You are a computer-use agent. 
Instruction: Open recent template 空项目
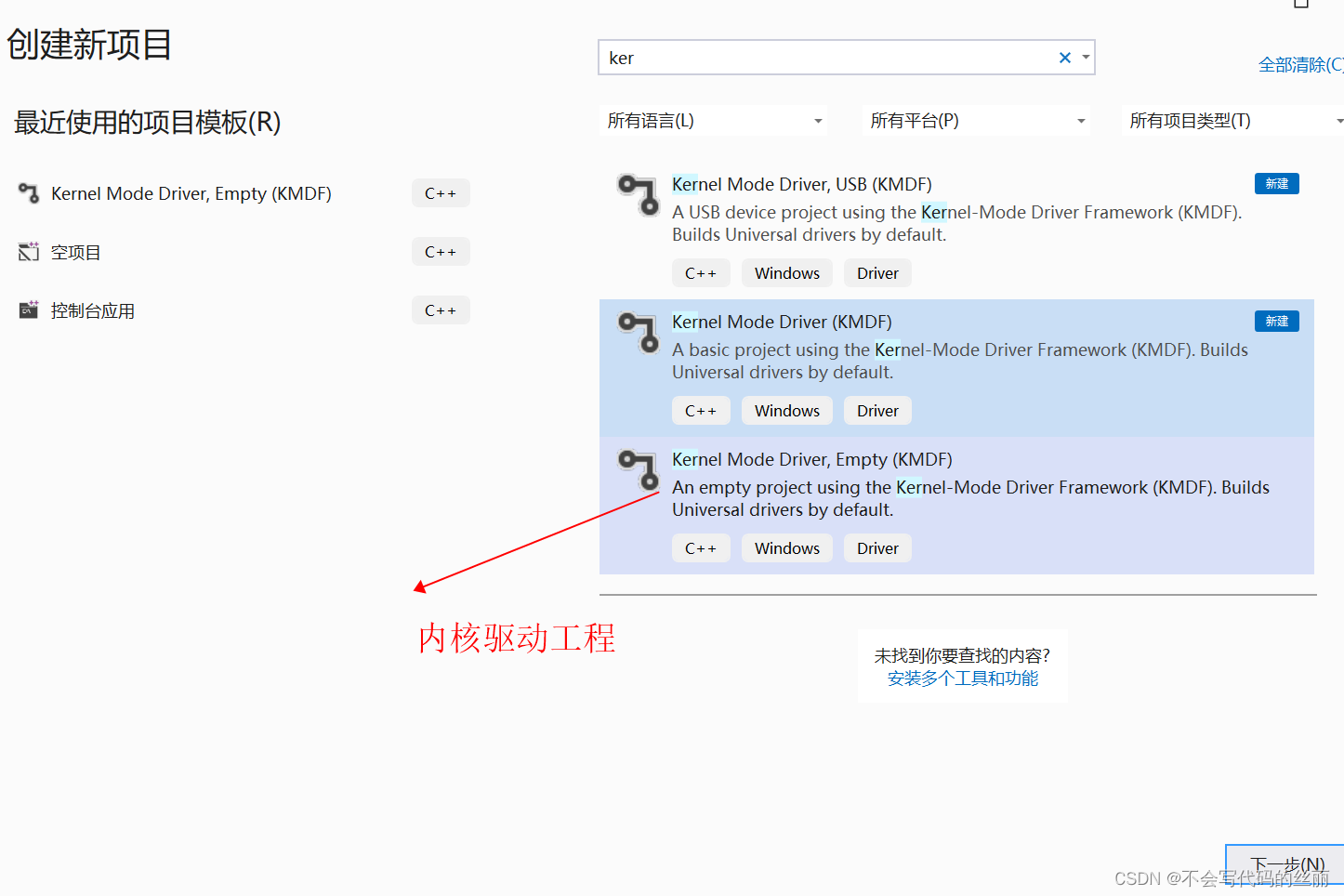tap(76, 252)
